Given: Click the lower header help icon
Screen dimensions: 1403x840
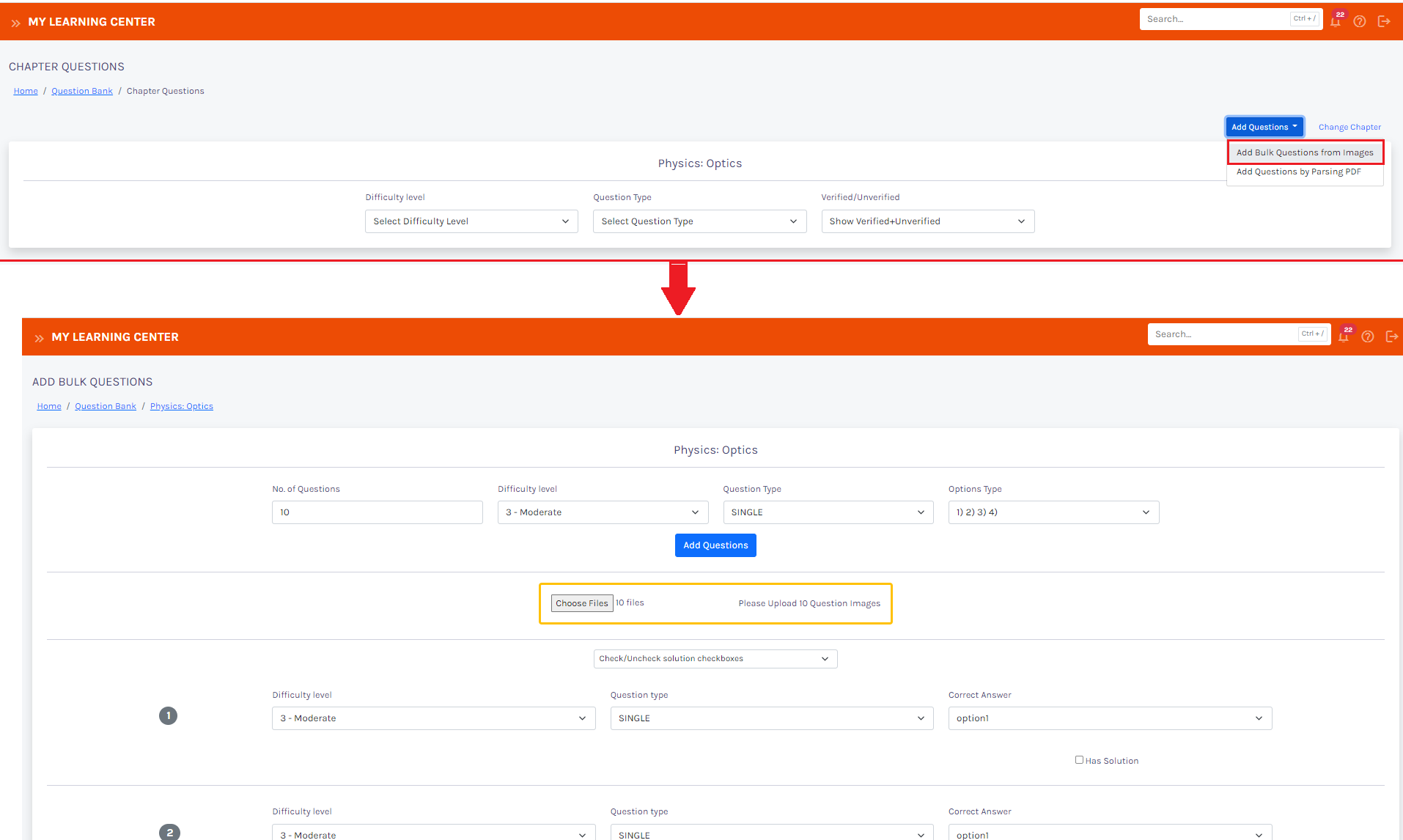Looking at the screenshot, I should pos(1368,336).
